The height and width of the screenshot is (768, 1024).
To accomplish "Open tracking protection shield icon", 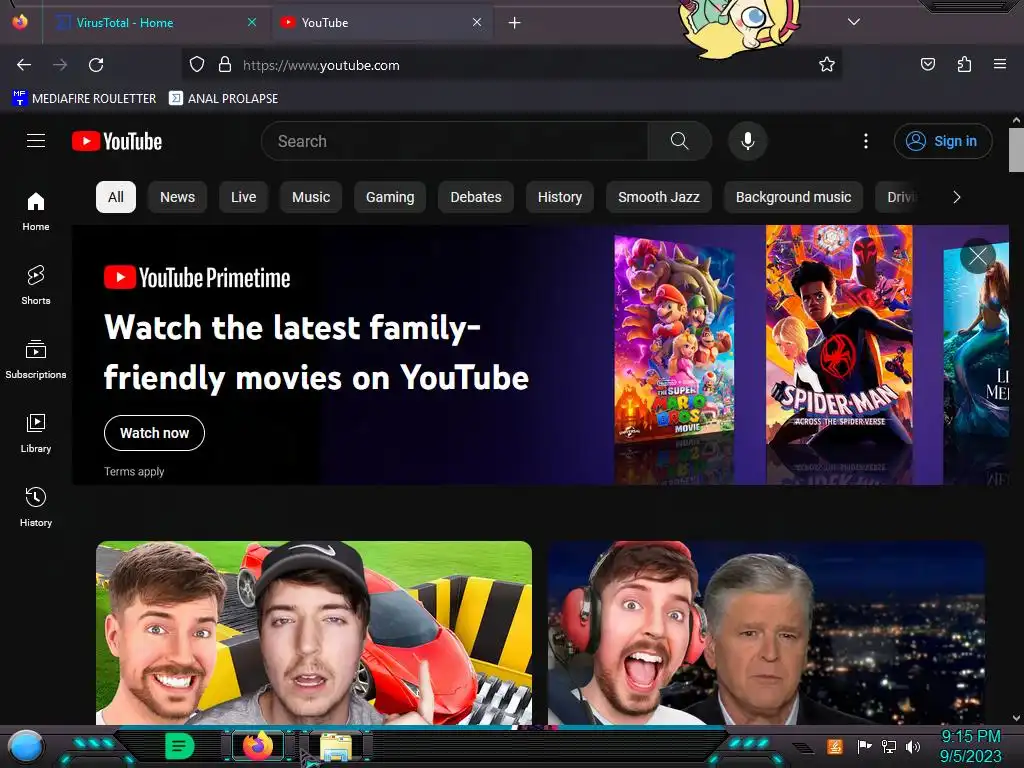I will [x=197, y=65].
